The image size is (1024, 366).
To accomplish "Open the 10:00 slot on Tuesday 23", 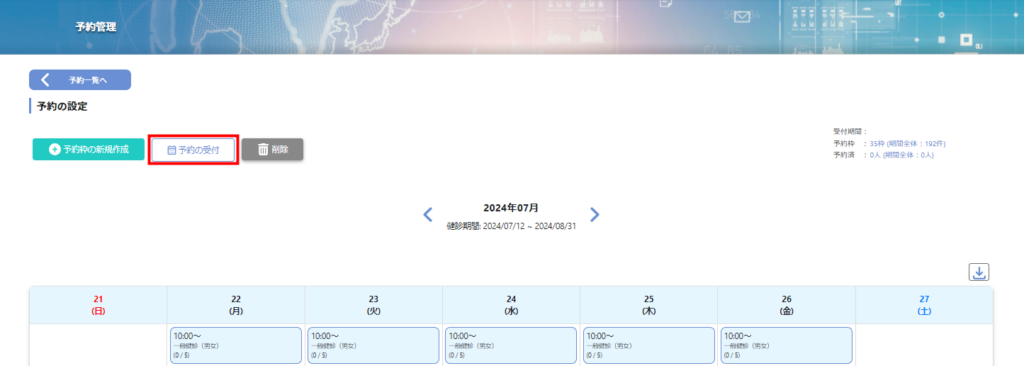I will tap(374, 345).
